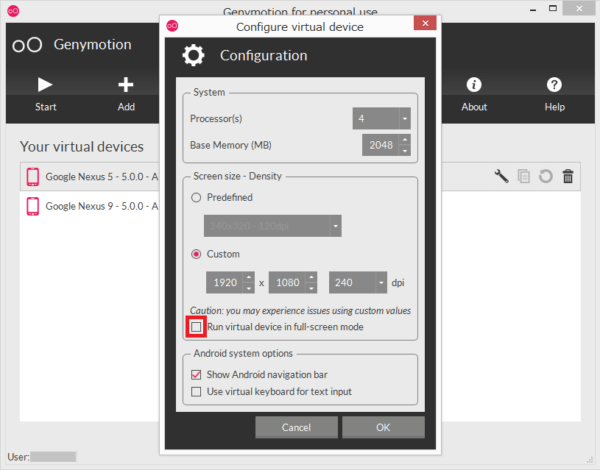Decrease custom height 1080 with down arrow
The image size is (600, 470).
(x=311, y=288)
